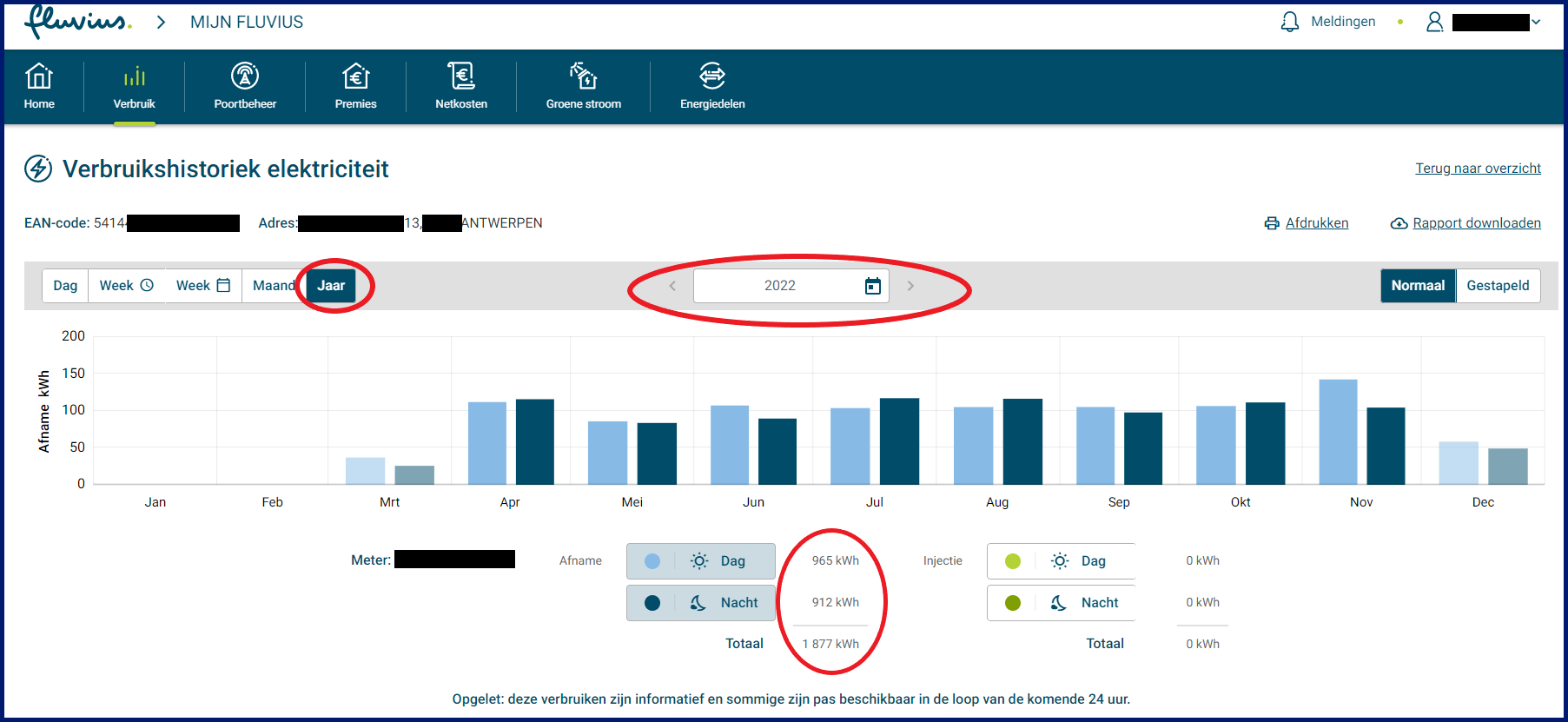
Task: Click the Afdrukken print link
Action: point(1316,223)
